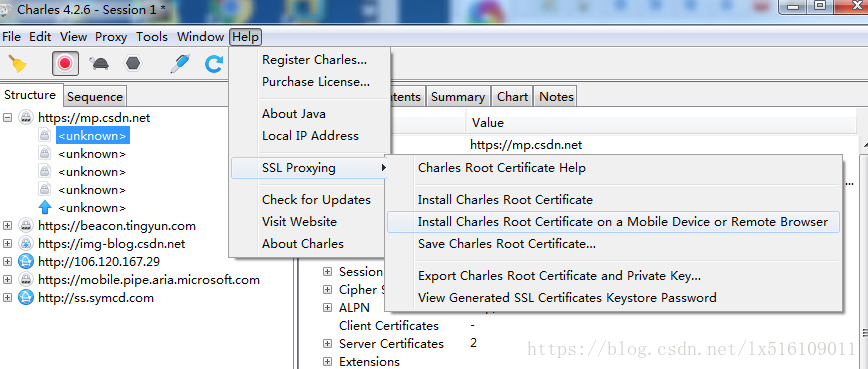Expand the http://106.120.167.29 node
The height and width of the screenshot is (369, 868).
pos(8,261)
